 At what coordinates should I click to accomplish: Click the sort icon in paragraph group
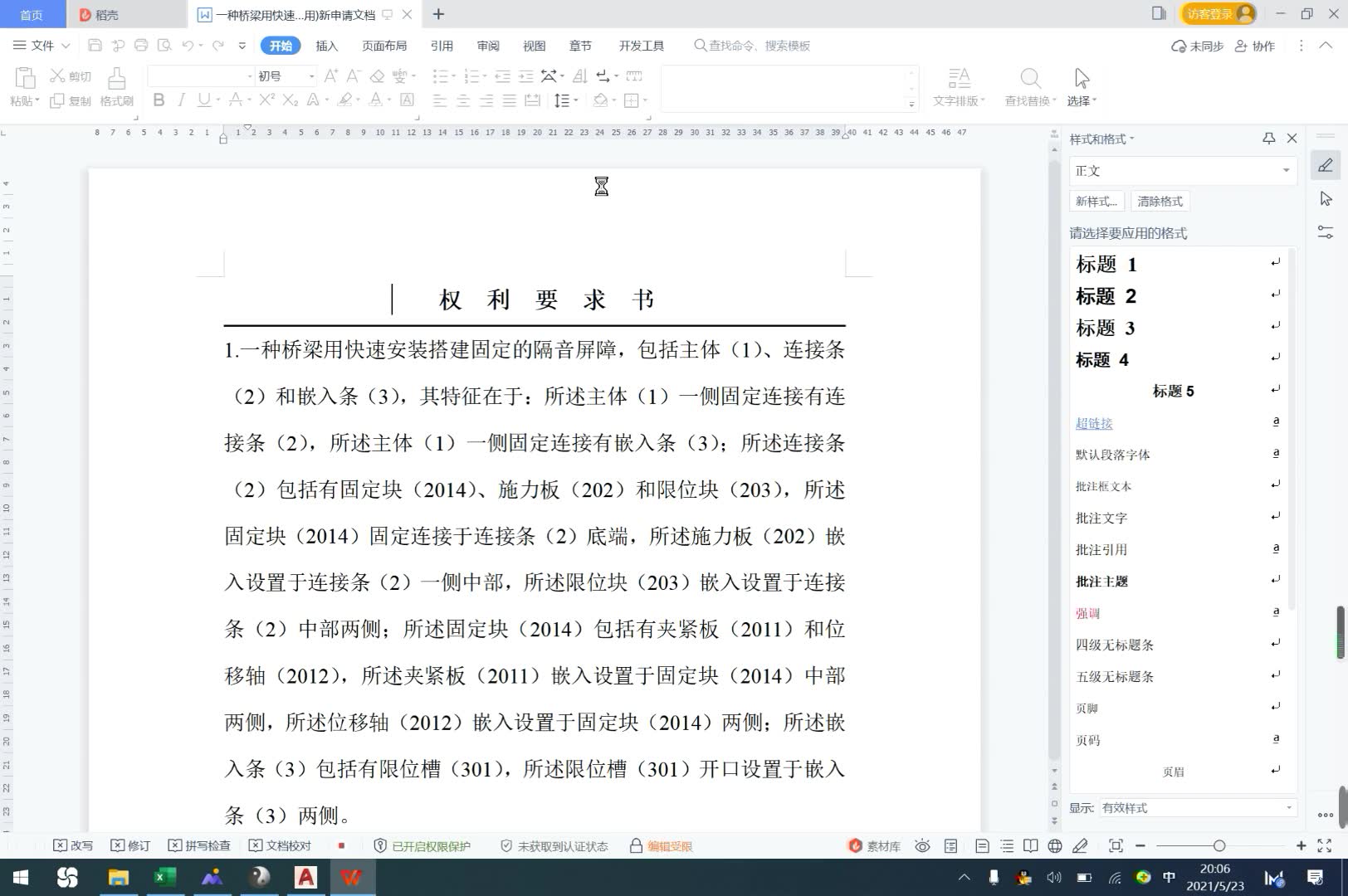coord(580,76)
